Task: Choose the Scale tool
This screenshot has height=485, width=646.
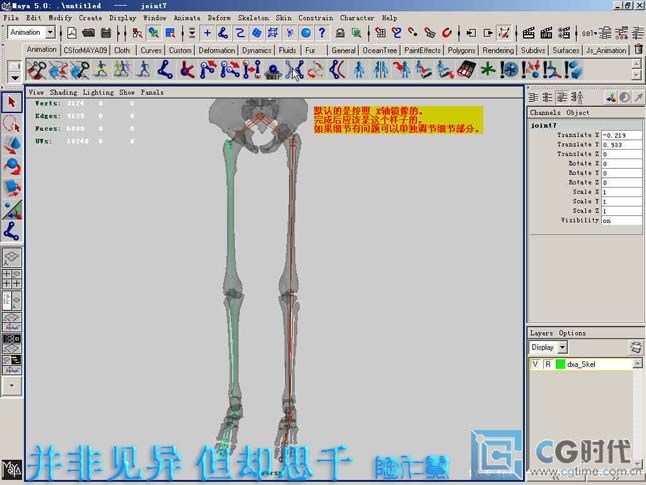Action: point(12,188)
